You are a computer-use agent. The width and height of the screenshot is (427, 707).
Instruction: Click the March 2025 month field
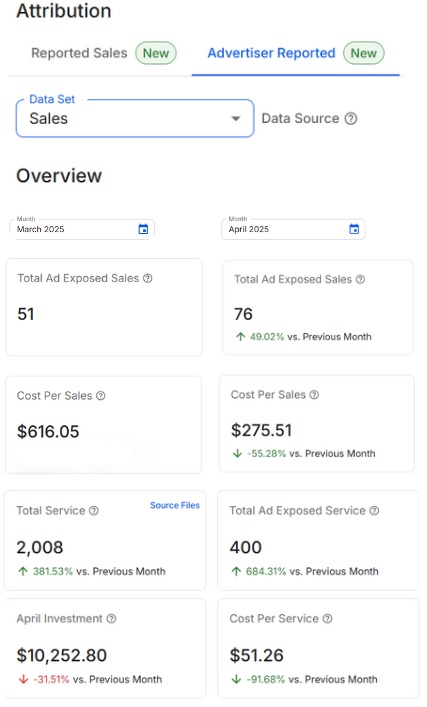click(82, 229)
